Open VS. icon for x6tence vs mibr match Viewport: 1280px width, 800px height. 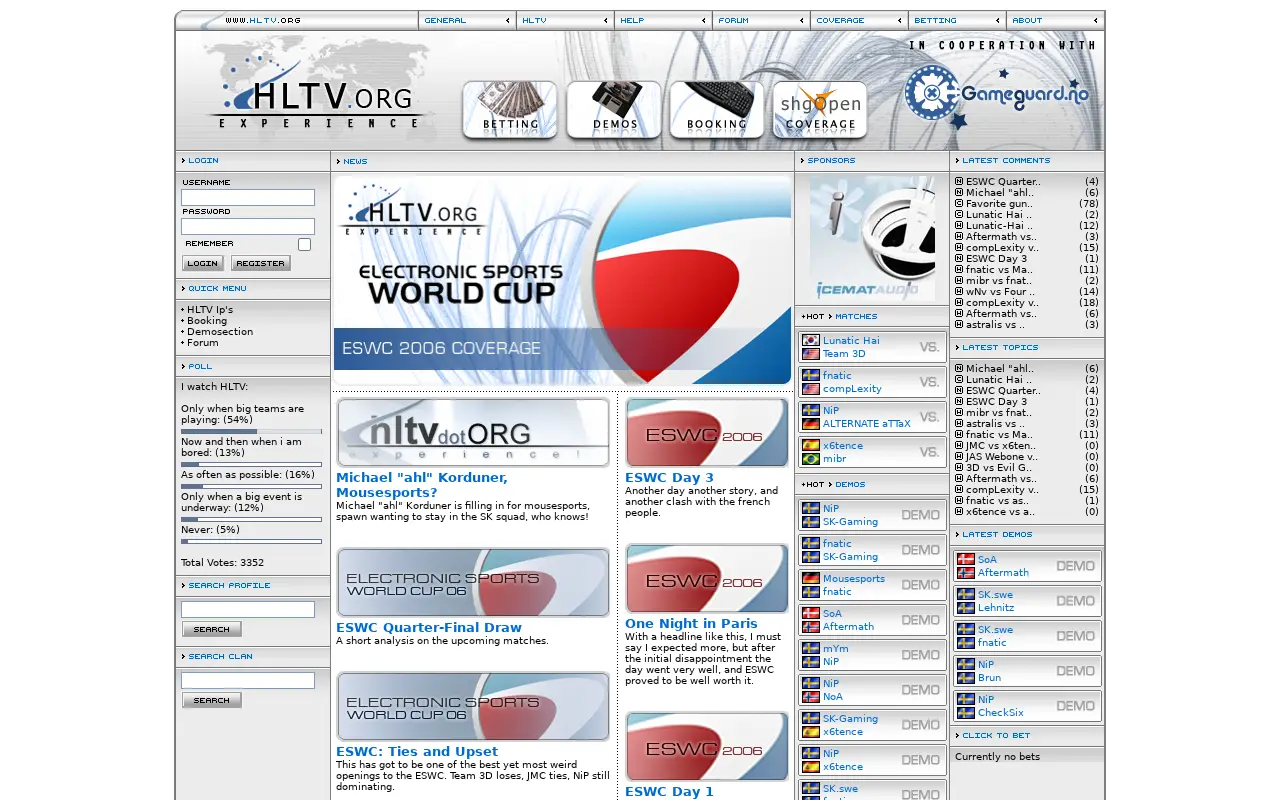tap(930, 452)
